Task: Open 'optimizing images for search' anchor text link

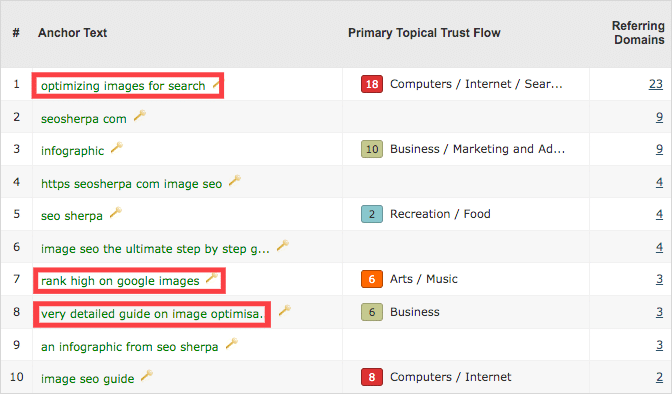Action: point(123,86)
